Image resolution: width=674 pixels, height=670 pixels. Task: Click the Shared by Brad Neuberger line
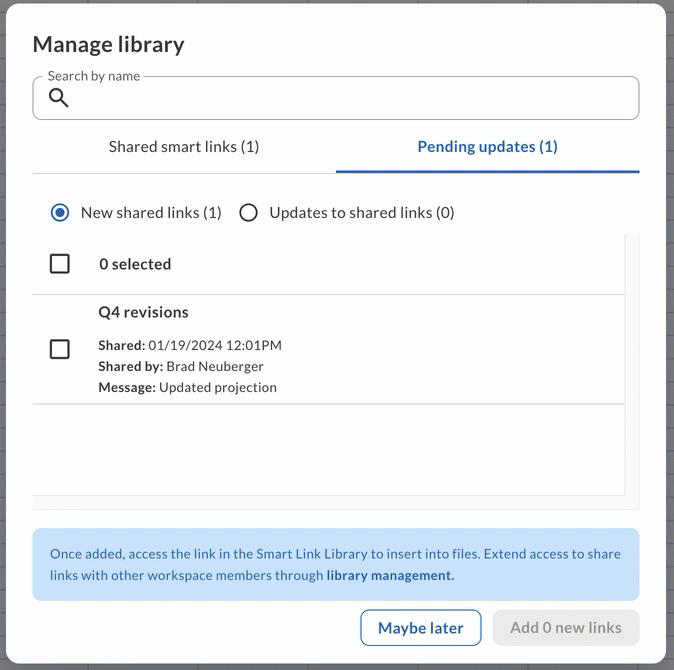(181, 367)
